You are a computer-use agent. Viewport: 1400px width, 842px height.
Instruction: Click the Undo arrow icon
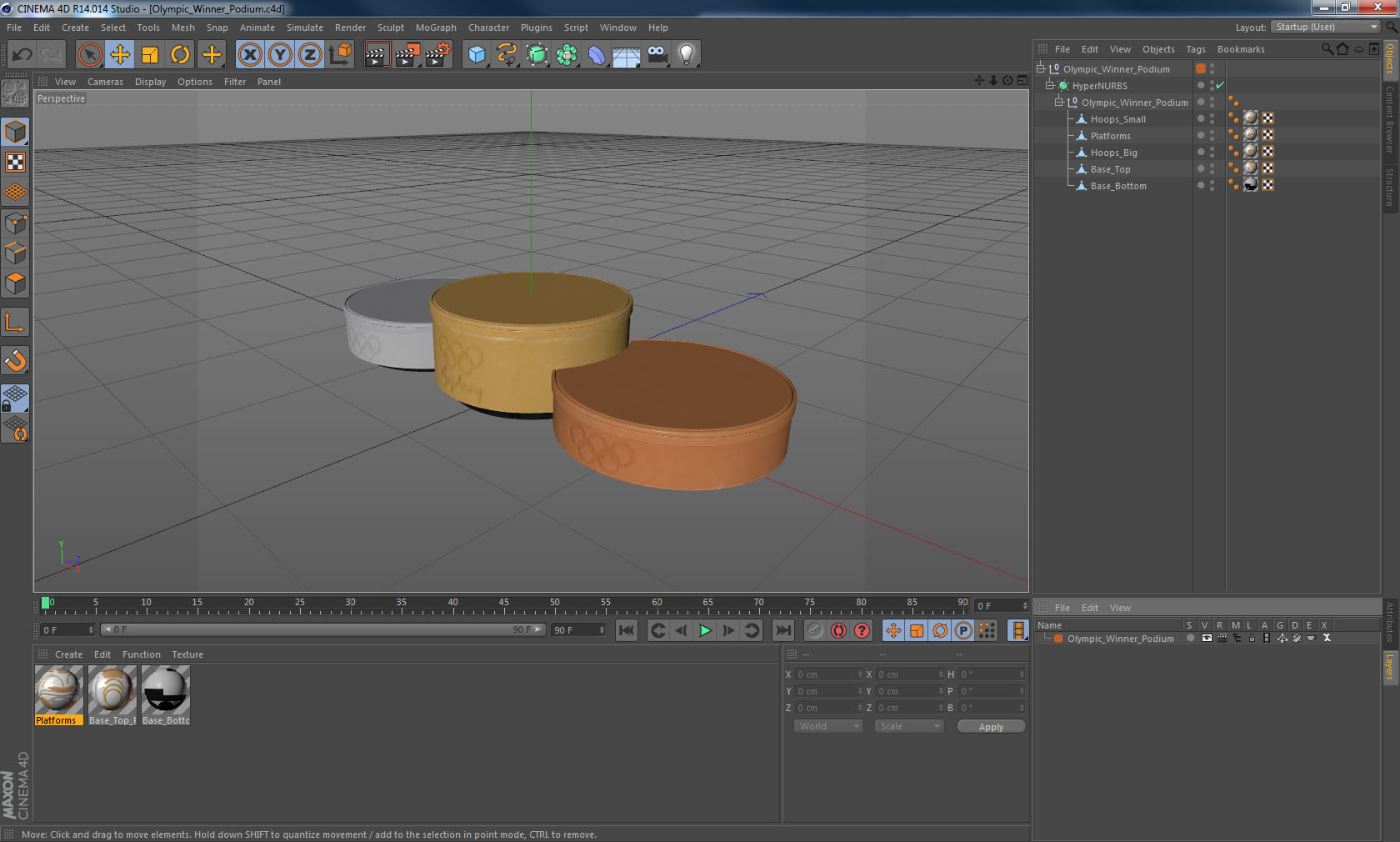coord(22,55)
